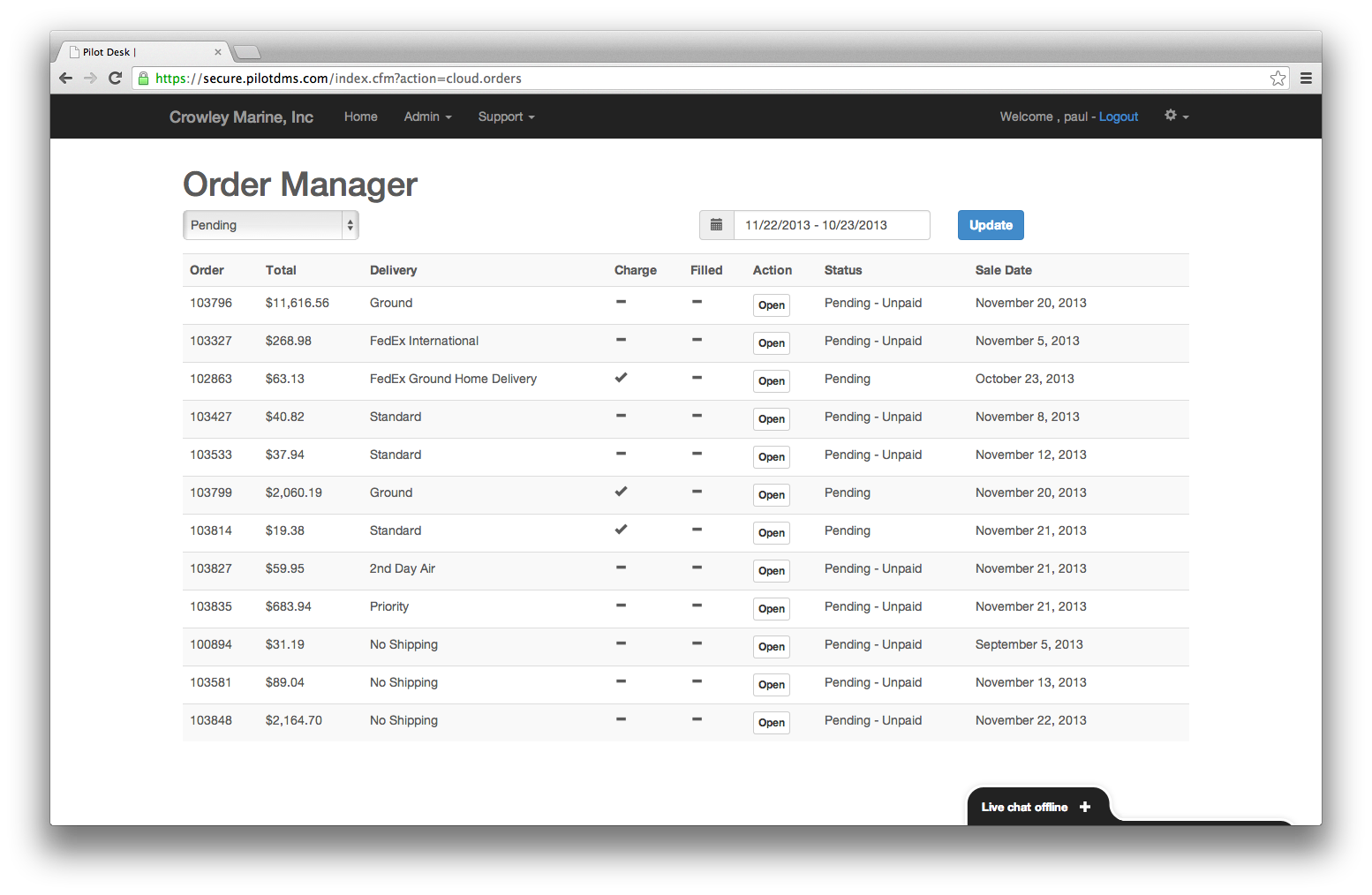
Task: Open the Pending status filter dropdown
Action: 270,225
